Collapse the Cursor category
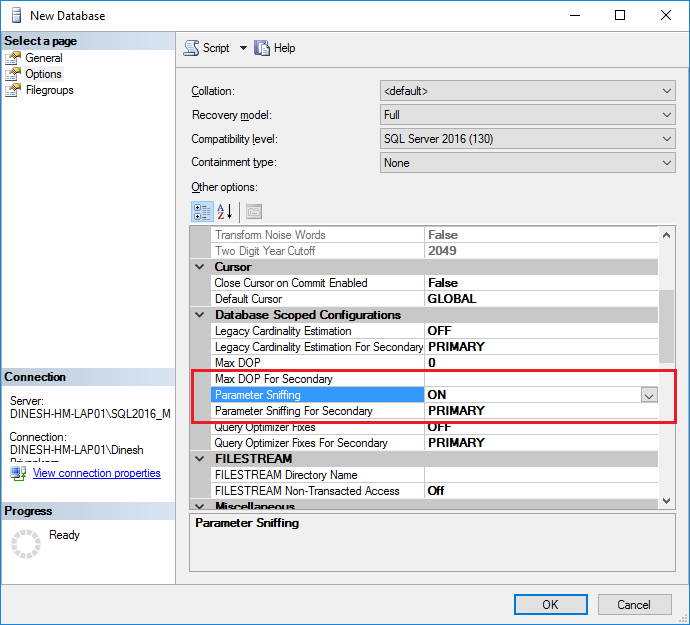 [200, 267]
